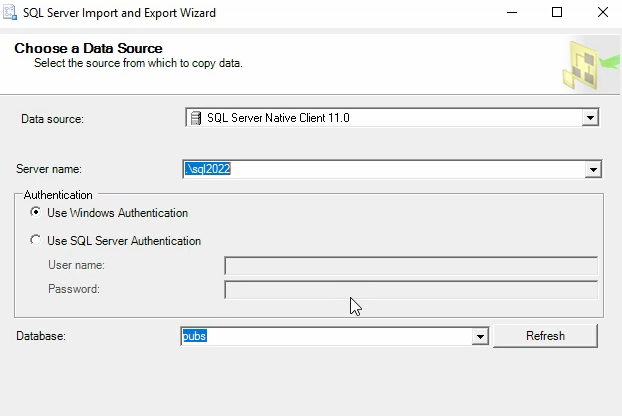
Task: Expand the Data source dropdown arrow
Action: coord(590,118)
